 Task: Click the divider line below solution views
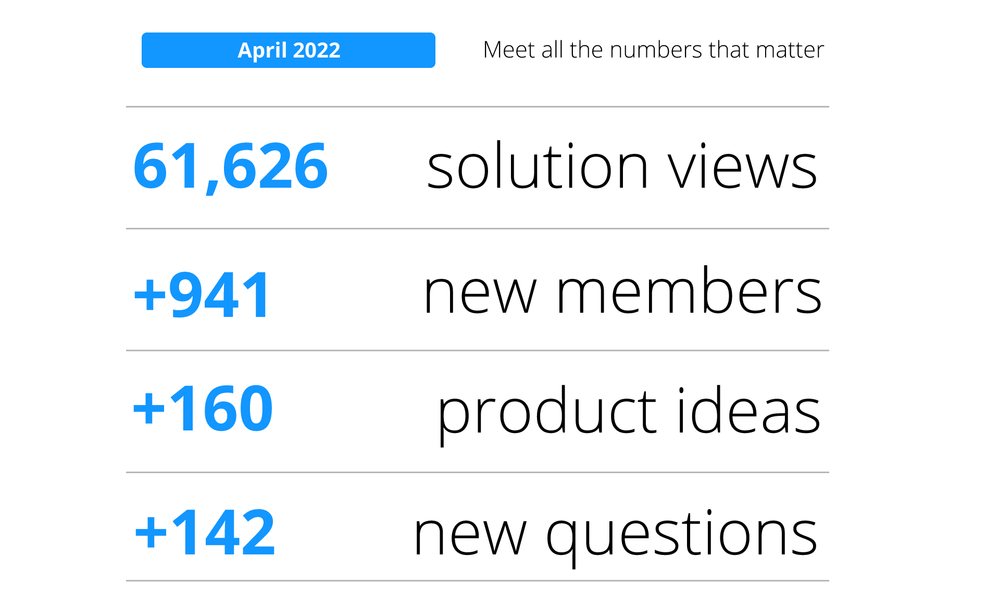[x=477, y=229]
